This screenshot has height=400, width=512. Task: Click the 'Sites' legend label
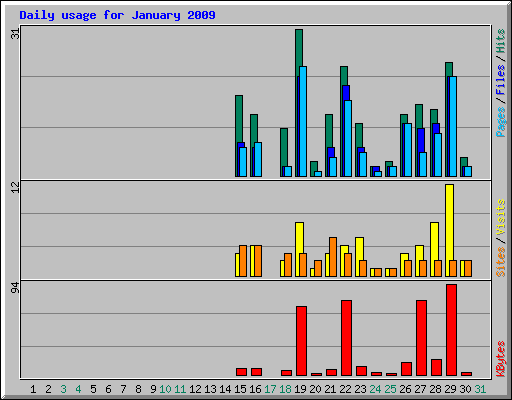pyautogui.click(x=501, y=262)
